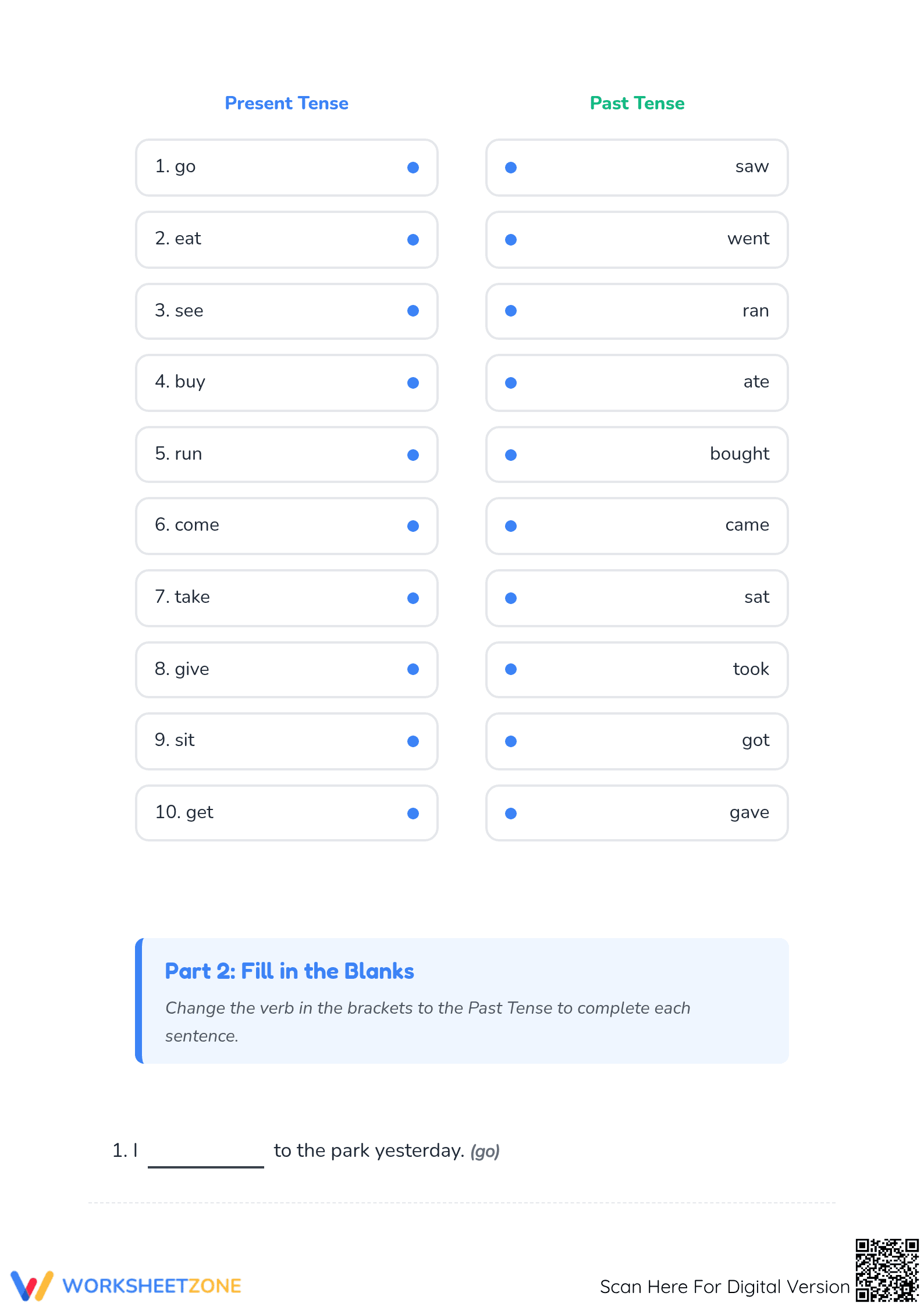The width and height of the screenshot is (924, 1307).
Task: Click the "ran" answer box
Action: coord(637,311)
